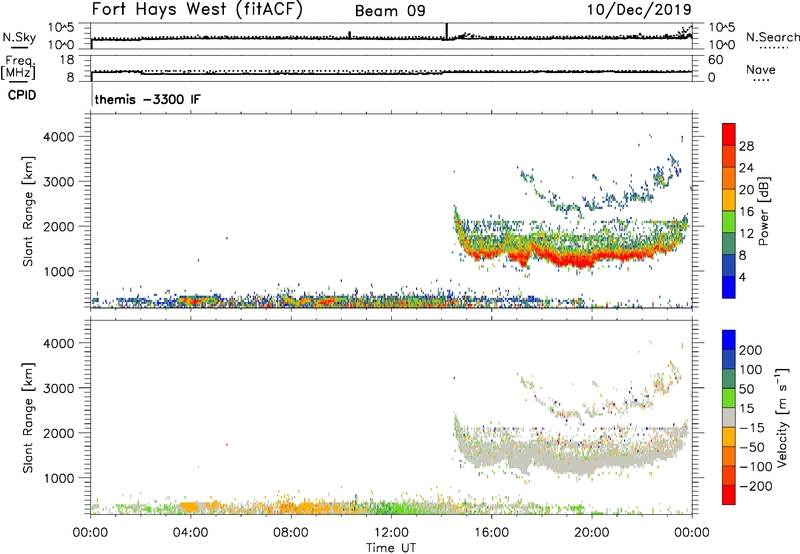Click the 'N.Search' legend label
Image resolution: width=800 pixels, height=554 pixels.
772,37
